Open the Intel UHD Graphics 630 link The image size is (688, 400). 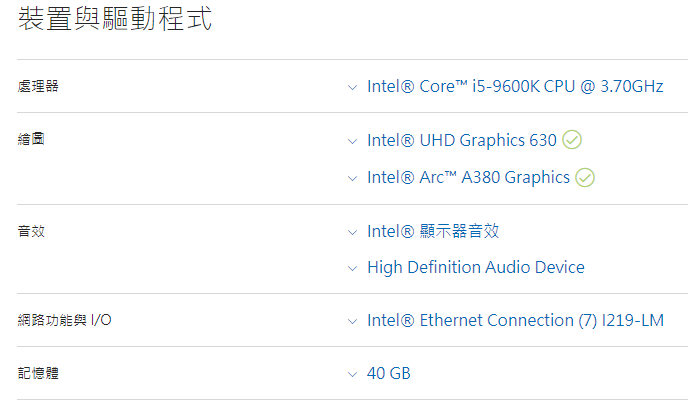tap(461, 140)
